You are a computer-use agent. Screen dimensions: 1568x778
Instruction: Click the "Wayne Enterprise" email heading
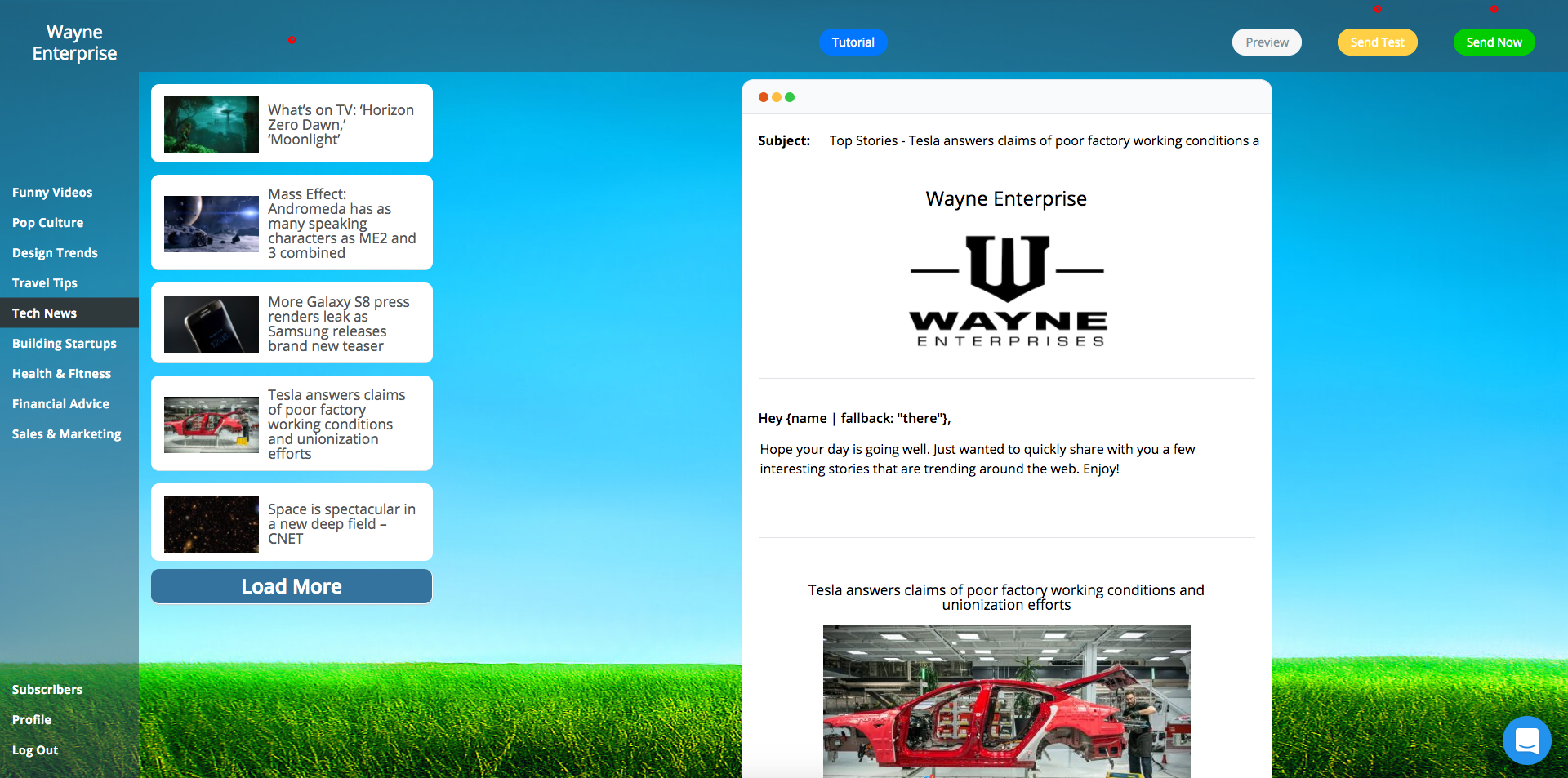[x=1006, y=199]
